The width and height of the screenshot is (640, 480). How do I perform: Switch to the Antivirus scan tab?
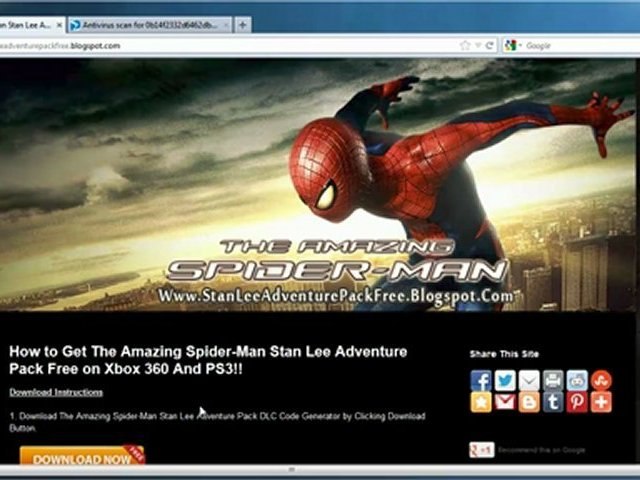tap(150, 25)
